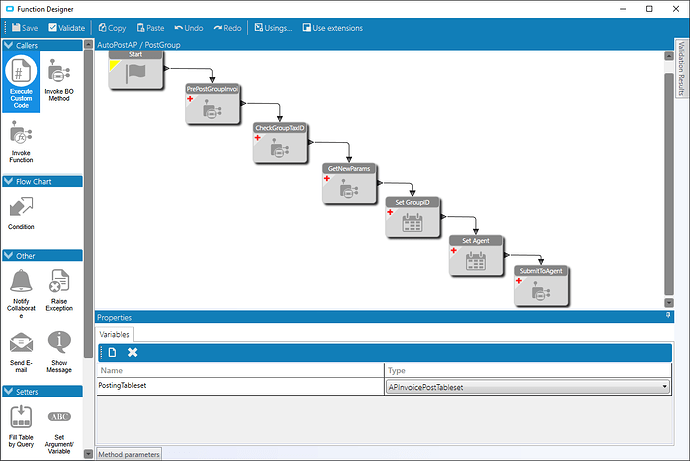690x461 pixels.
Task: Select the Invoke BO Method icon
Action: [59, 70]
